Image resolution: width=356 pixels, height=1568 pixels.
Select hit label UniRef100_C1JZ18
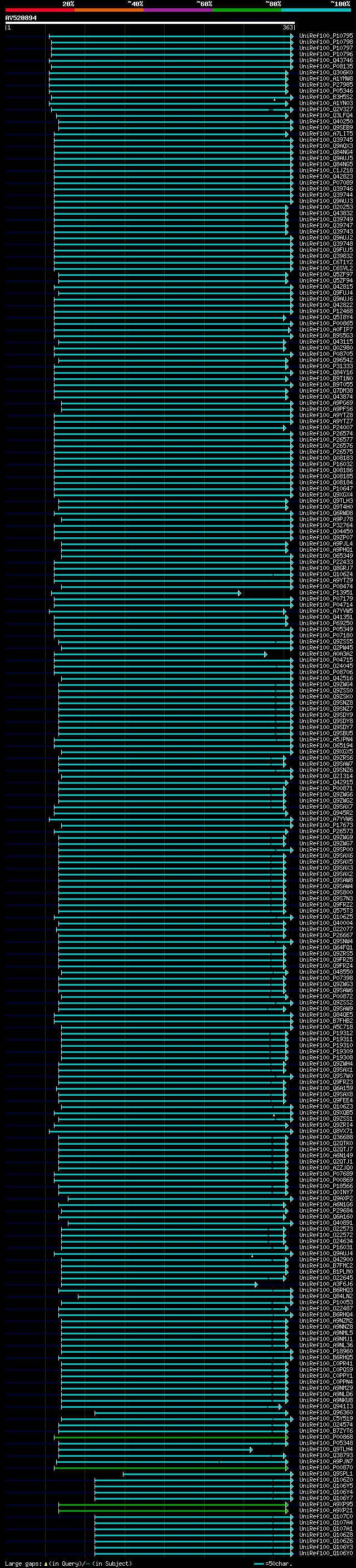[326, 170]
